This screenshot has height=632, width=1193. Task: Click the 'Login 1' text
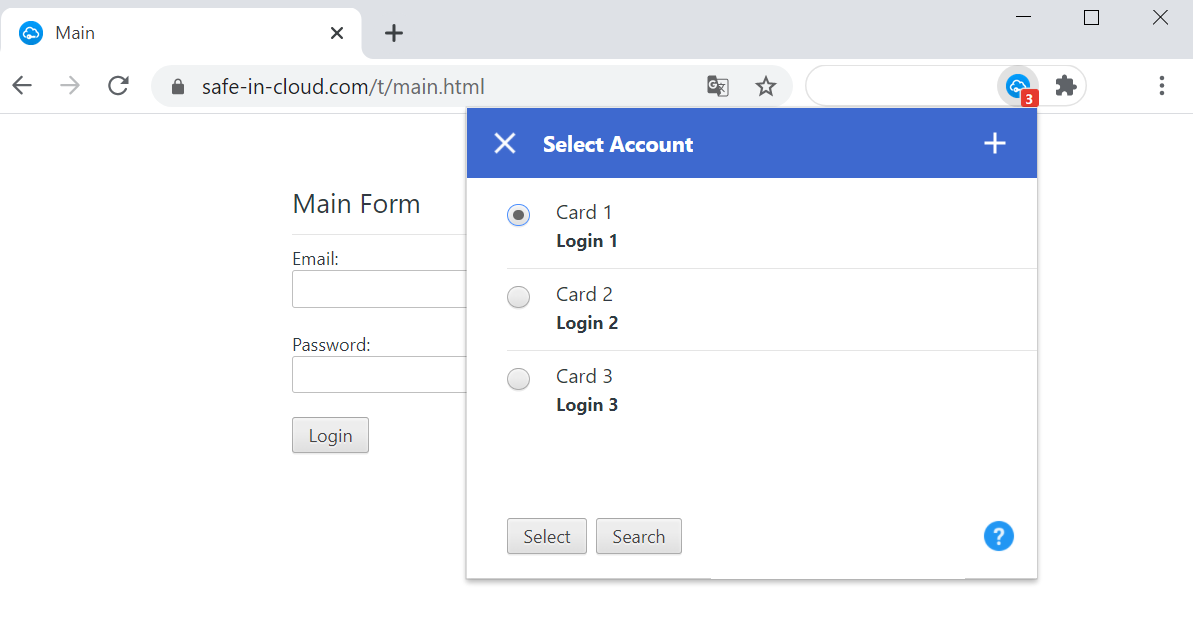pyautogui.click(x=587, y=241)
